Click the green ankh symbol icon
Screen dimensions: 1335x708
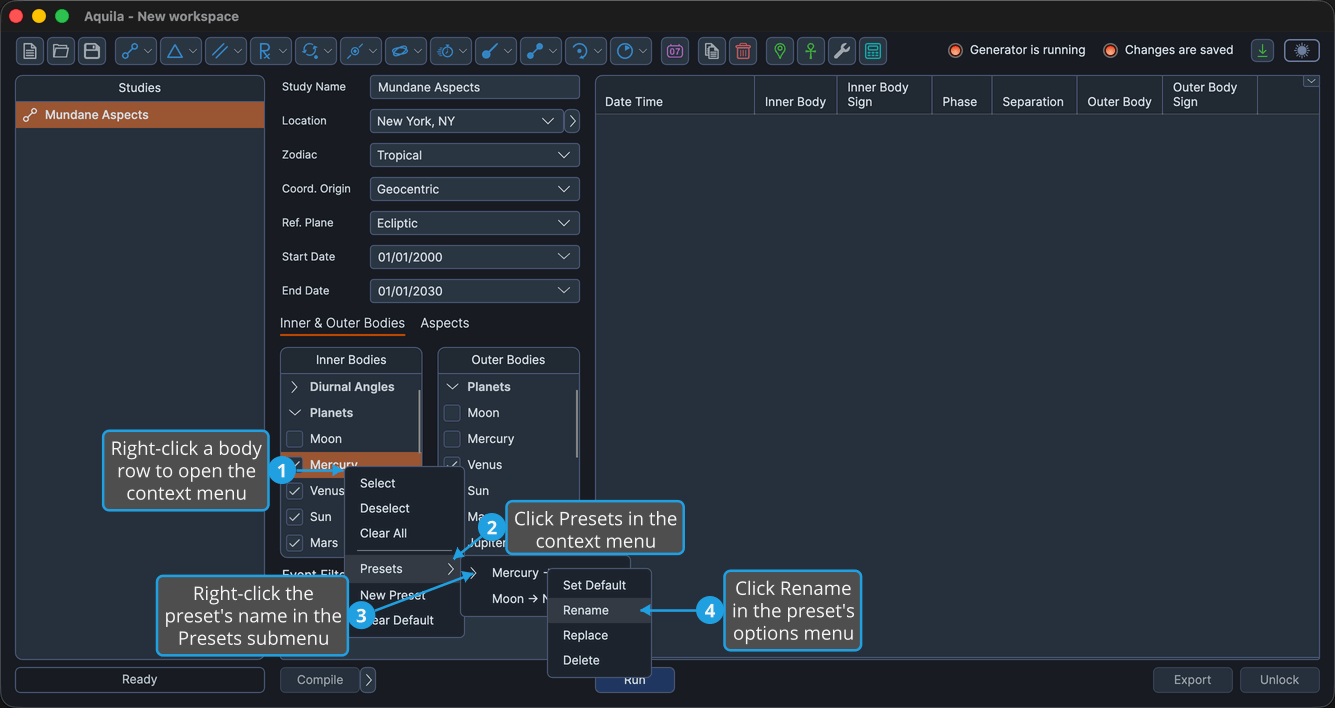pyautogui.click(x=811, y=51)
